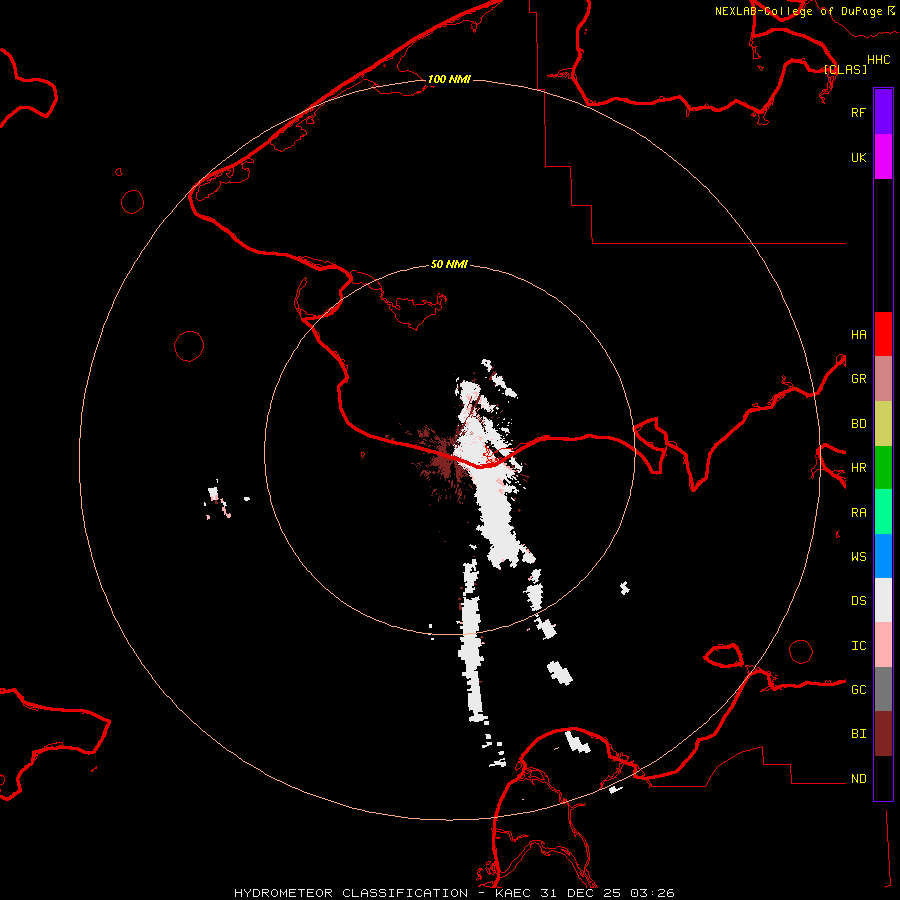Click the [CLAS] units label

point(845,69)
